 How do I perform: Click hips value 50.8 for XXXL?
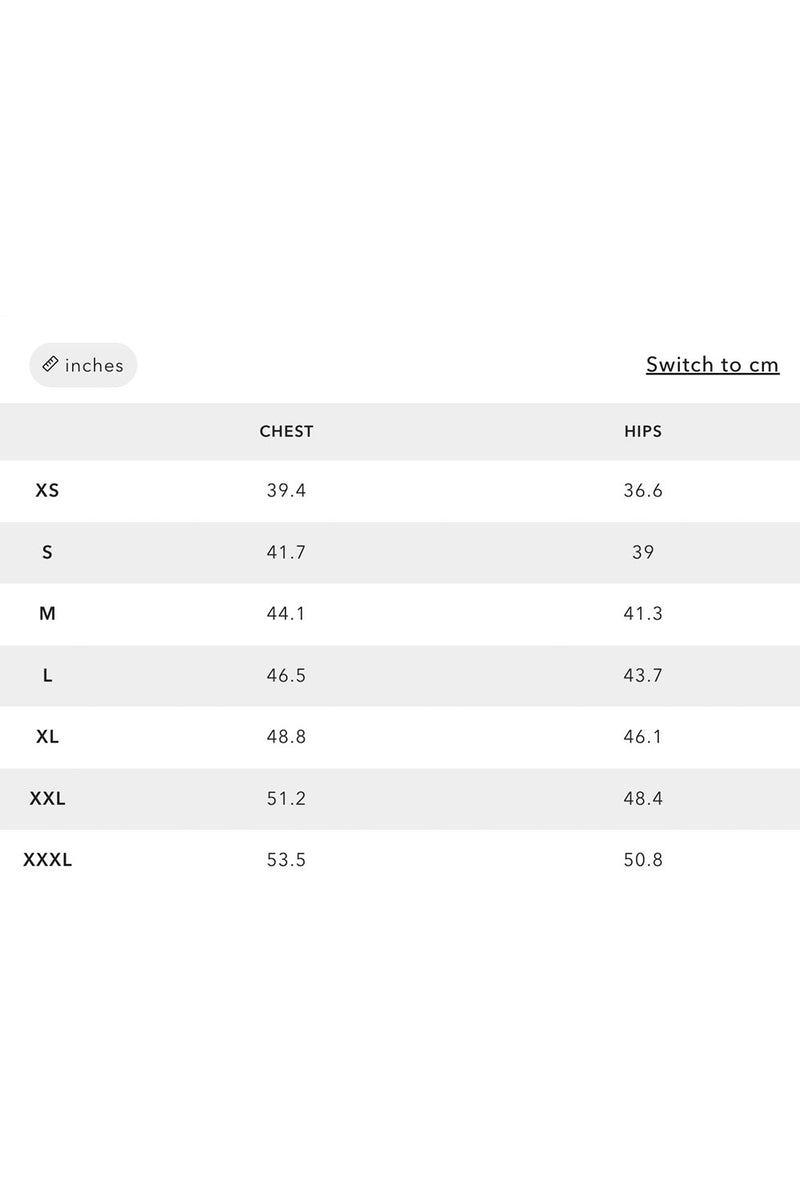pyautogui.click(x=643, y=860)
